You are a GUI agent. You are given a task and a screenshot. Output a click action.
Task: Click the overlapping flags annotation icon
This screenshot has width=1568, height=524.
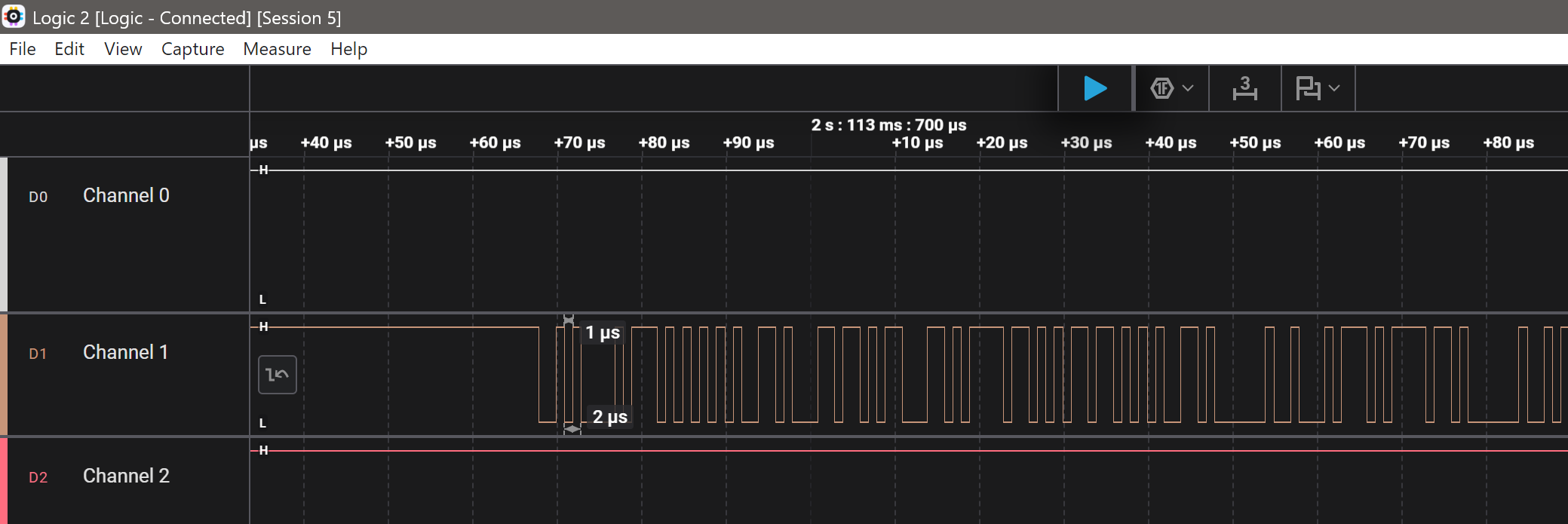(x=1308, y=88)
